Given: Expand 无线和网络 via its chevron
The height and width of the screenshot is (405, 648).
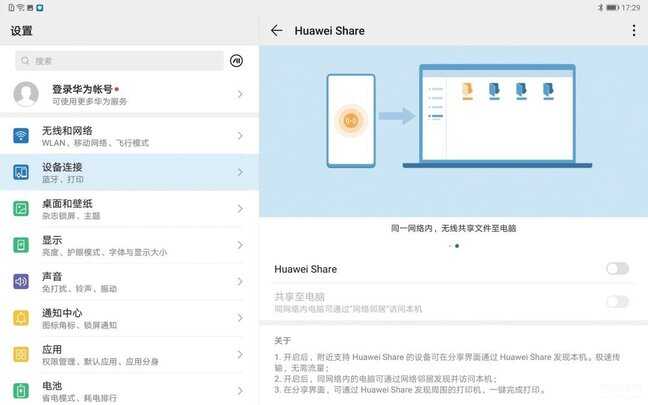Looking at the screenshot, I should [x=240, y=136].
